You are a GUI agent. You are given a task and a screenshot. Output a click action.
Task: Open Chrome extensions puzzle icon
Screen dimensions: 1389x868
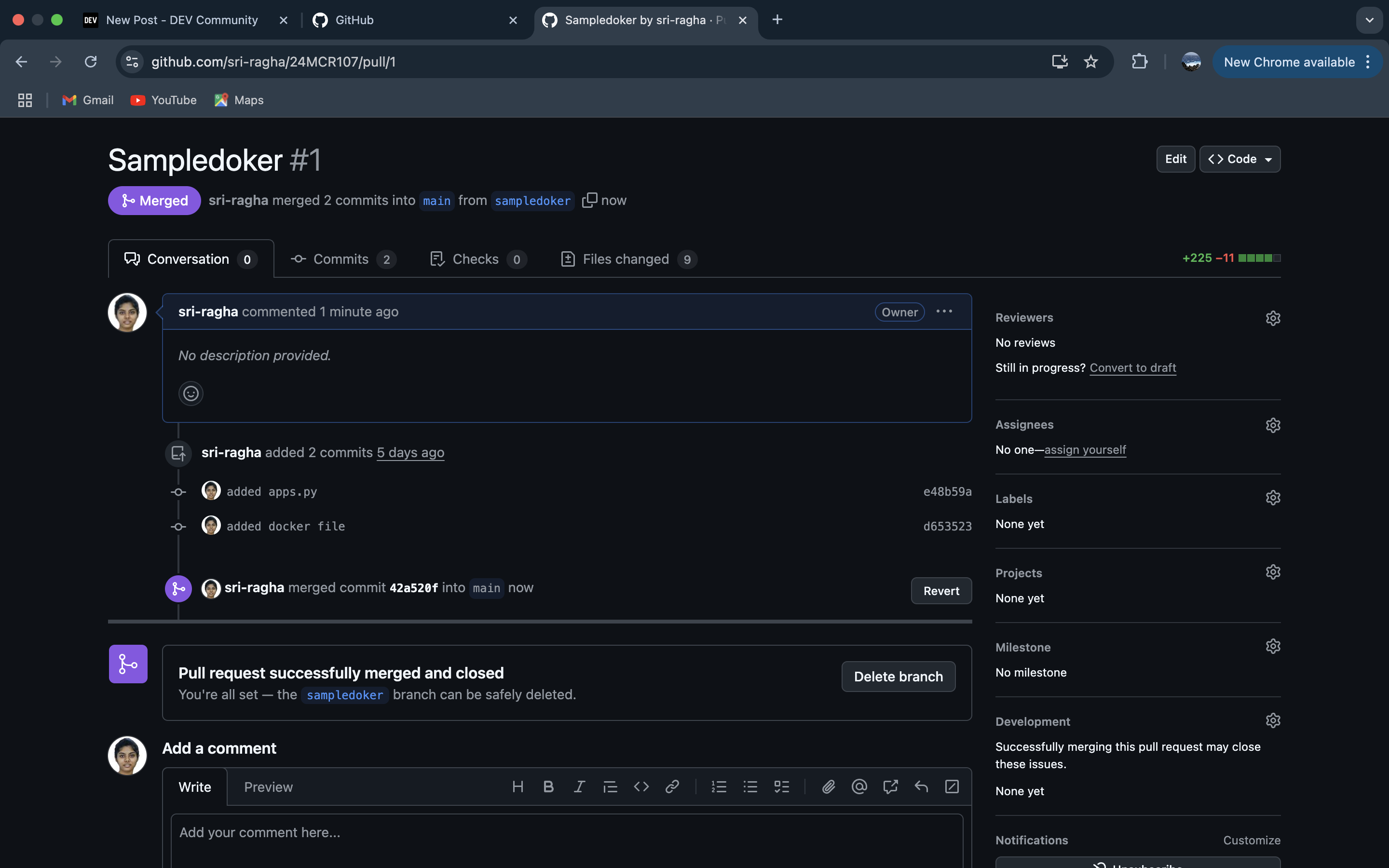click(1139, 61)
